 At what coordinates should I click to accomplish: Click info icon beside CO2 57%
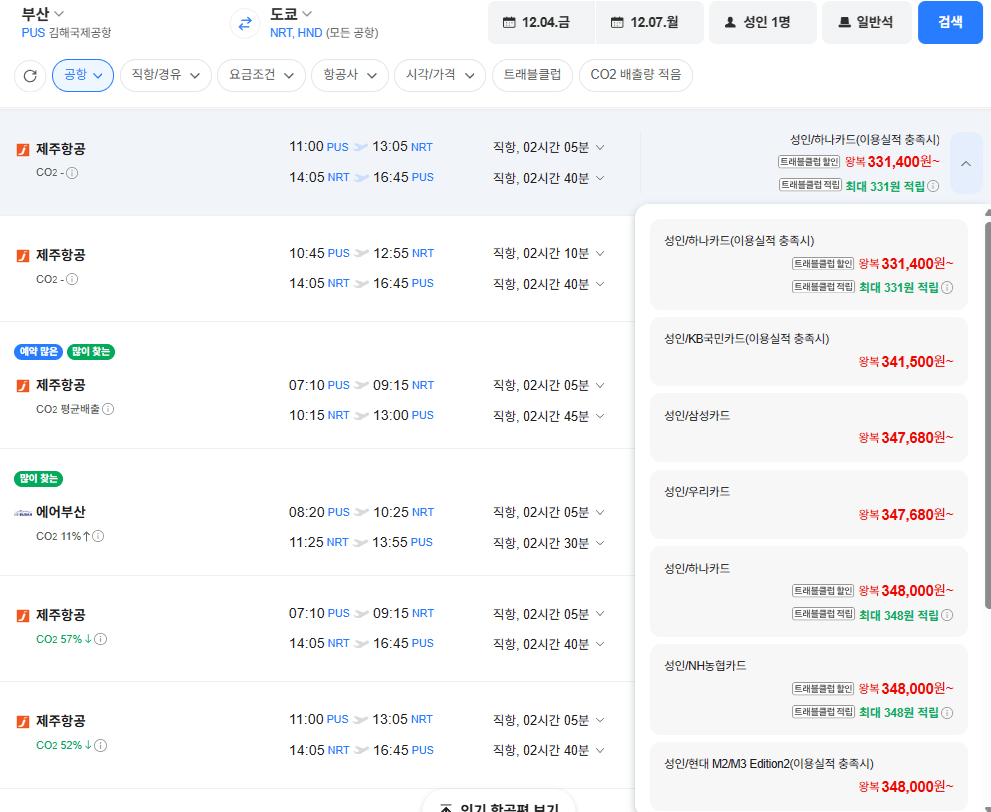[x=100, y=639]
